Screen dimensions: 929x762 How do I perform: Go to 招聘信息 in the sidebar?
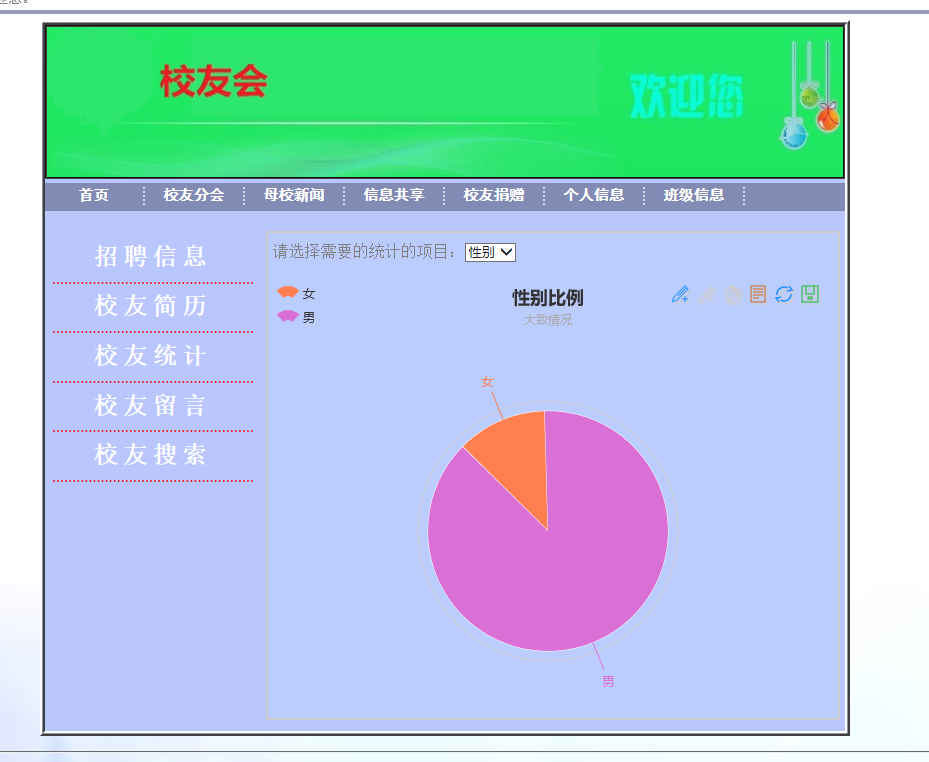[150, 256]
